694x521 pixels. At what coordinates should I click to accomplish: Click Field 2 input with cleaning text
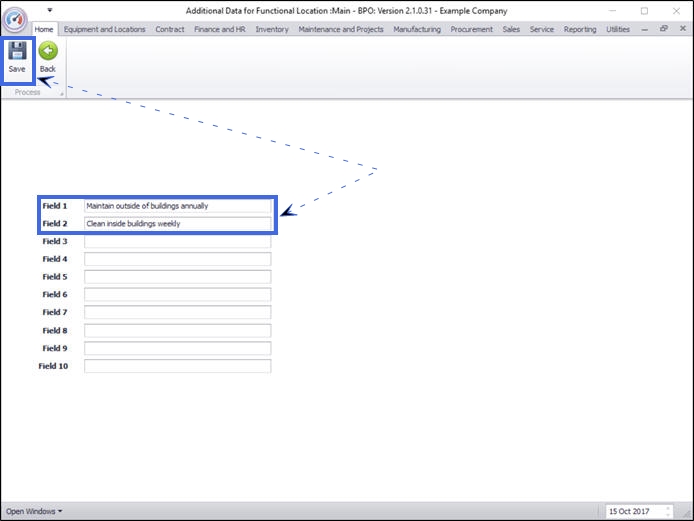pos(177,224)
